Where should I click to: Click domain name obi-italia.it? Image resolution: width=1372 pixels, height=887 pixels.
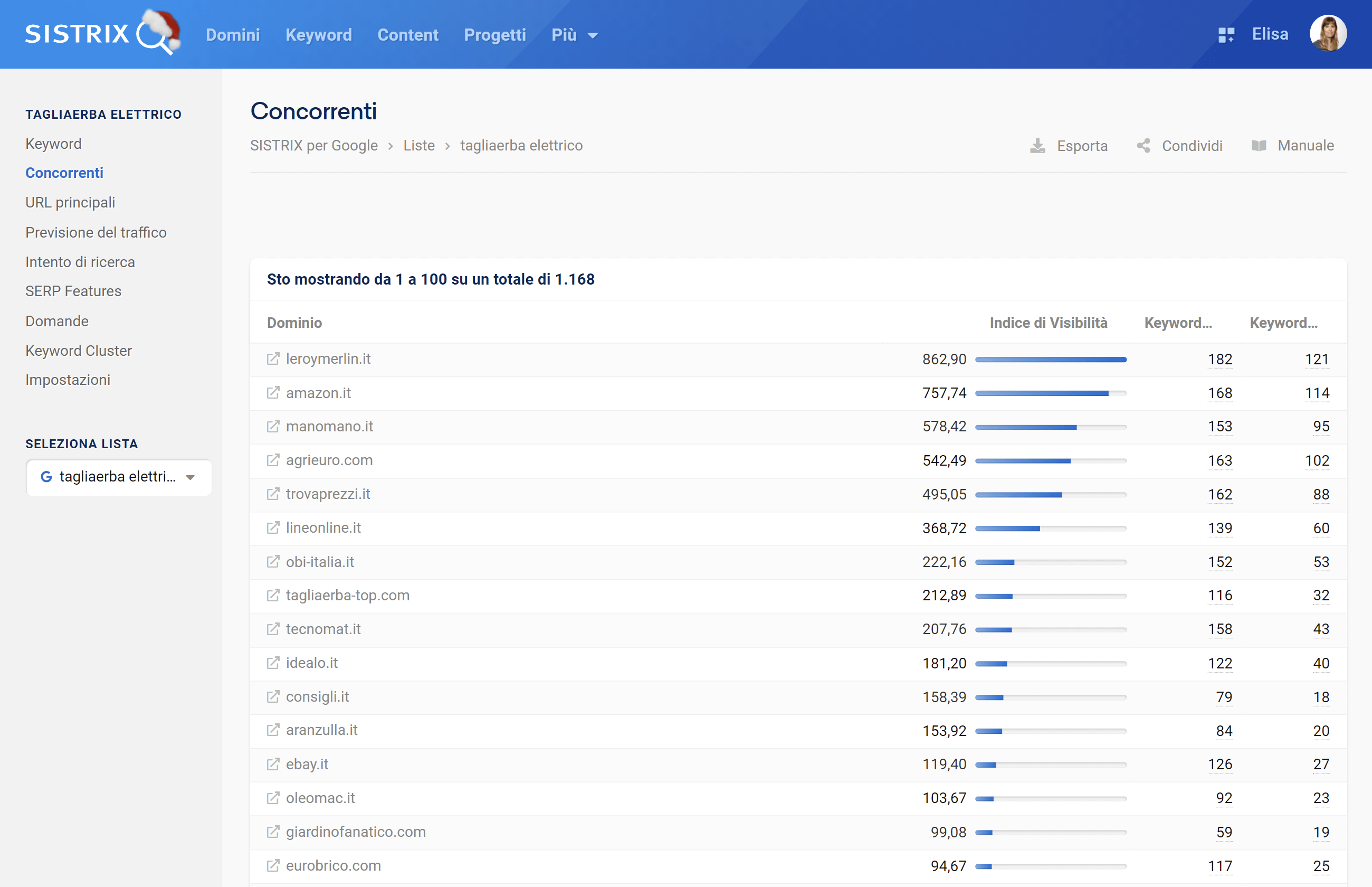(320, 562)
